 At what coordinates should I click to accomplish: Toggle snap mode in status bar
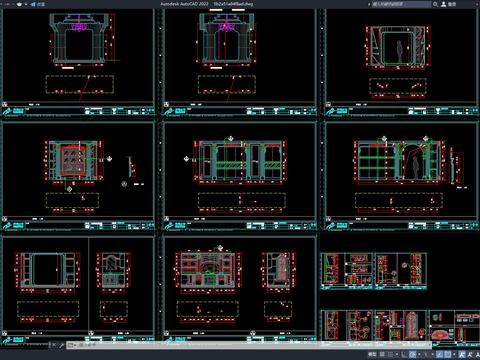tap(391, 354)
